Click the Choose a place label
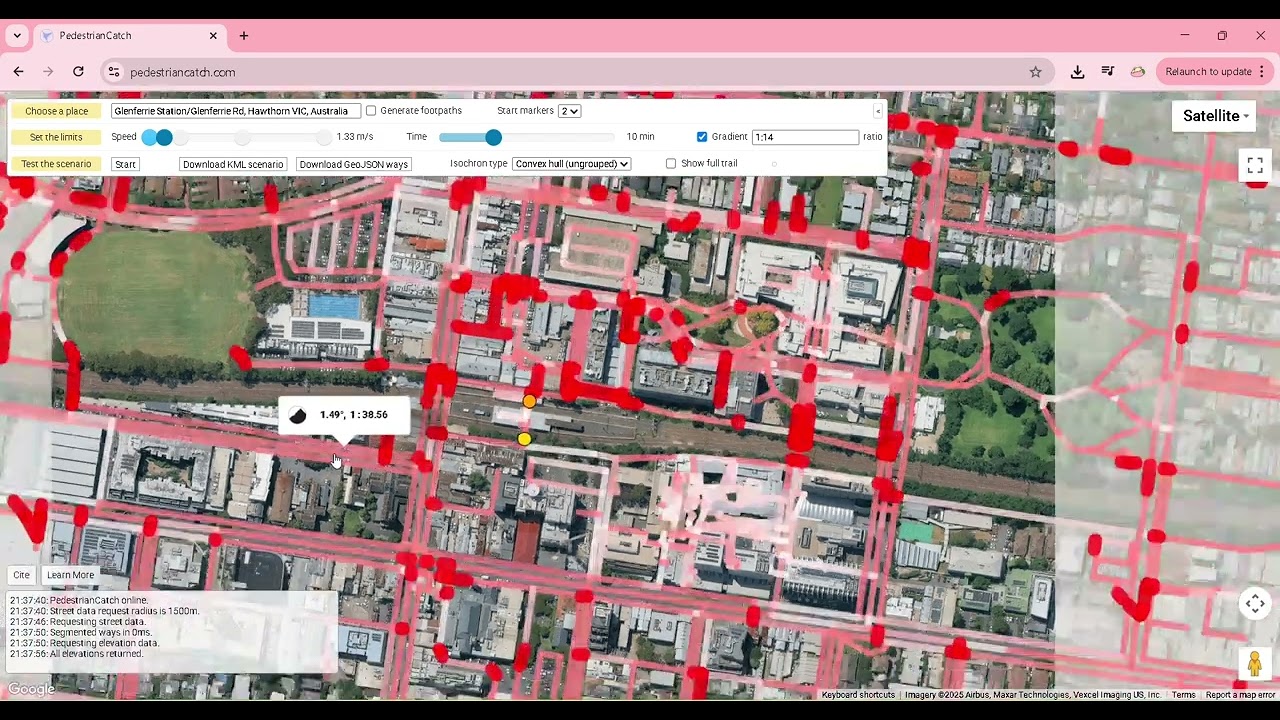Viewport: 1280px width, 720px height. tap(57, 111)
